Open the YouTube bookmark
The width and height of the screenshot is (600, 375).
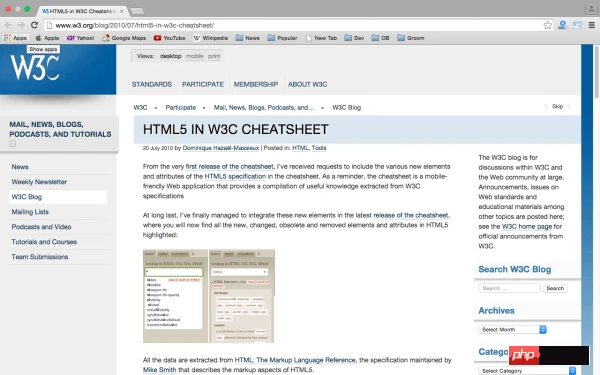point(170,38)
